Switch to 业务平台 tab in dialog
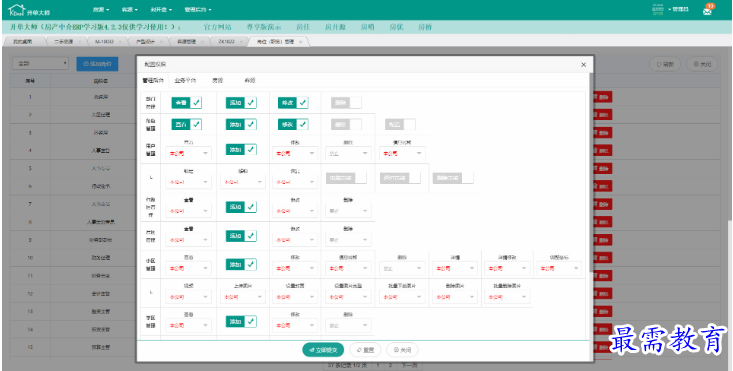The height and width of the screenshot is (371, 733). pyautogui.click(x=185, y=81)
